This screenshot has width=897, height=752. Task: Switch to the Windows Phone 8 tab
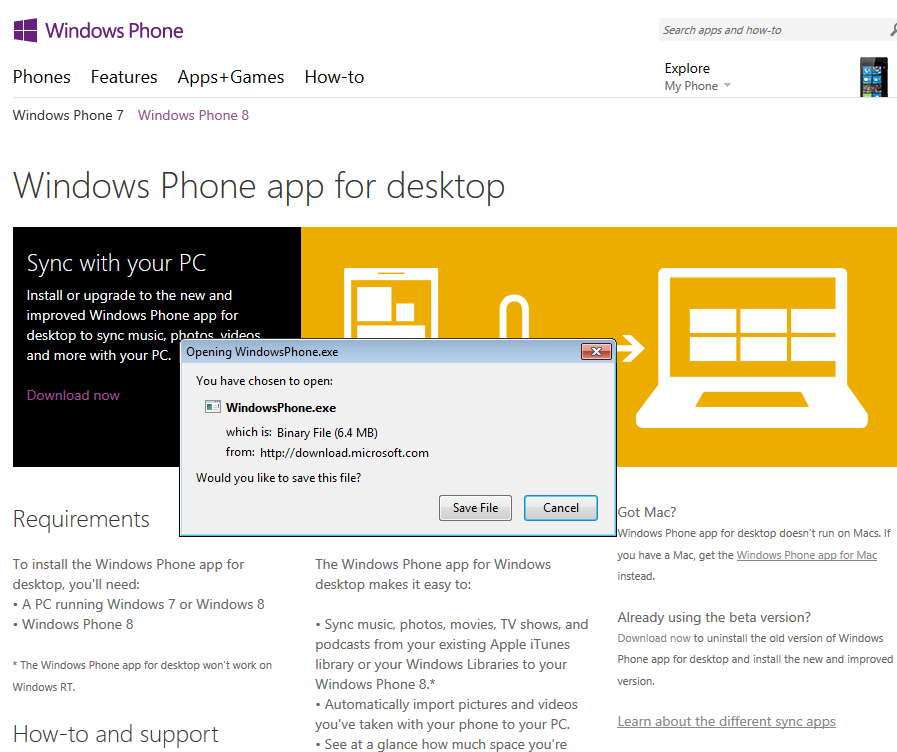tap(192, 115)
